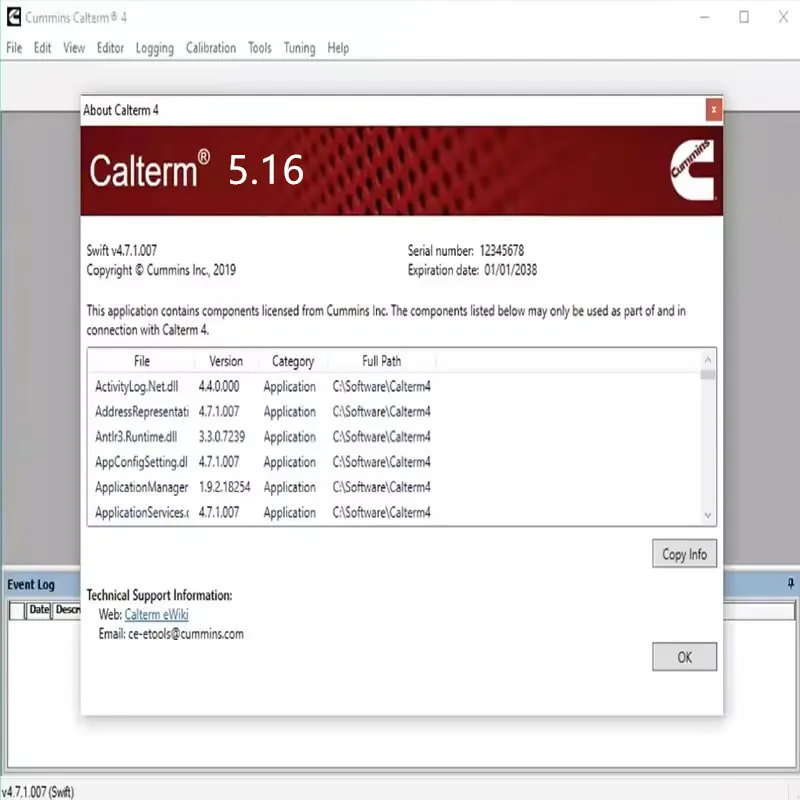The image size is (800, 800).
Task: Open the View menu
Action: [x=73, y=47]
